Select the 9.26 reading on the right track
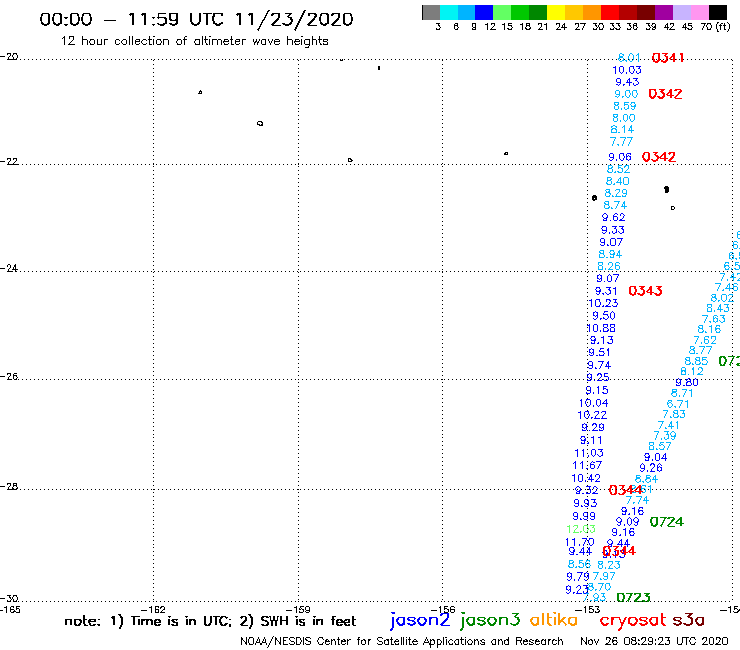The width and height of the screenshot is (740, 650). 651,467
